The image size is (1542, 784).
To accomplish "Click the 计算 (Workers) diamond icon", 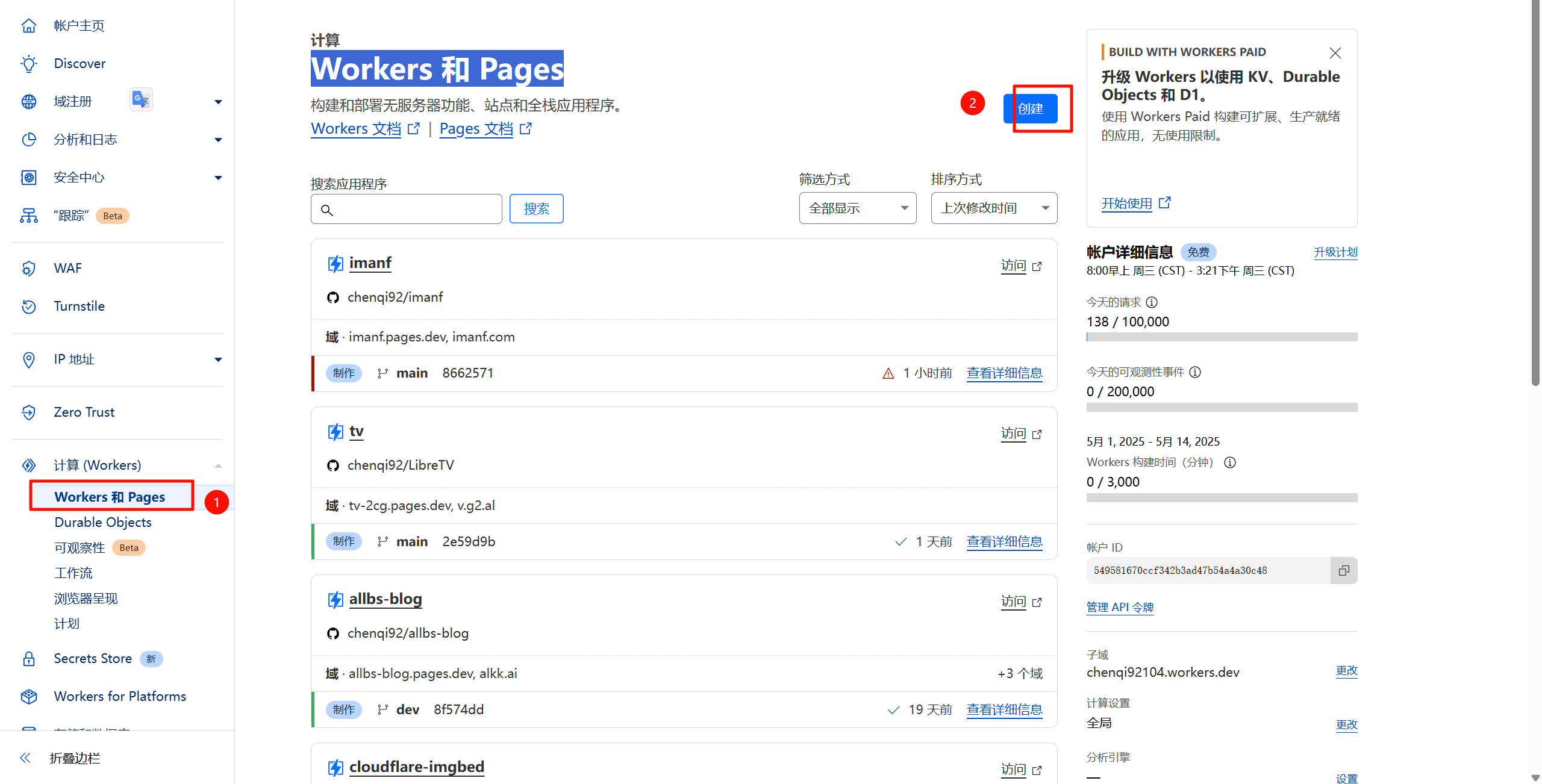I will point(28,465).
